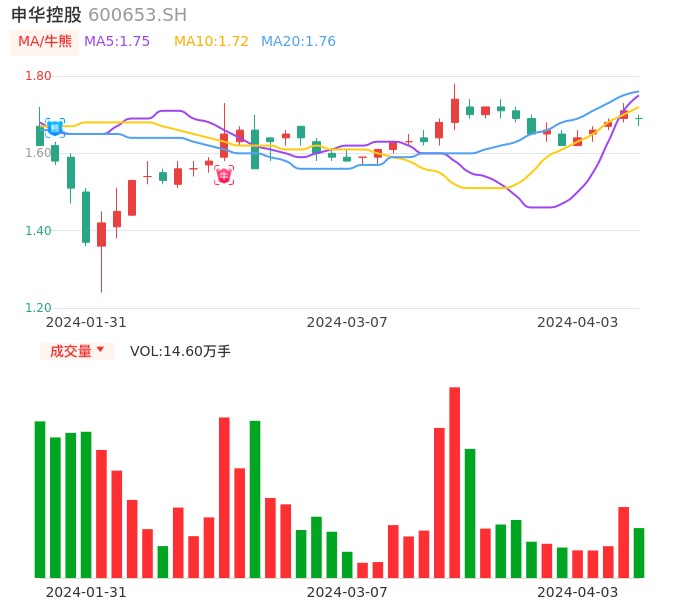Click the 1.80 price axis label
Viewport: 686px width, 606px height.
pos(38,76)
